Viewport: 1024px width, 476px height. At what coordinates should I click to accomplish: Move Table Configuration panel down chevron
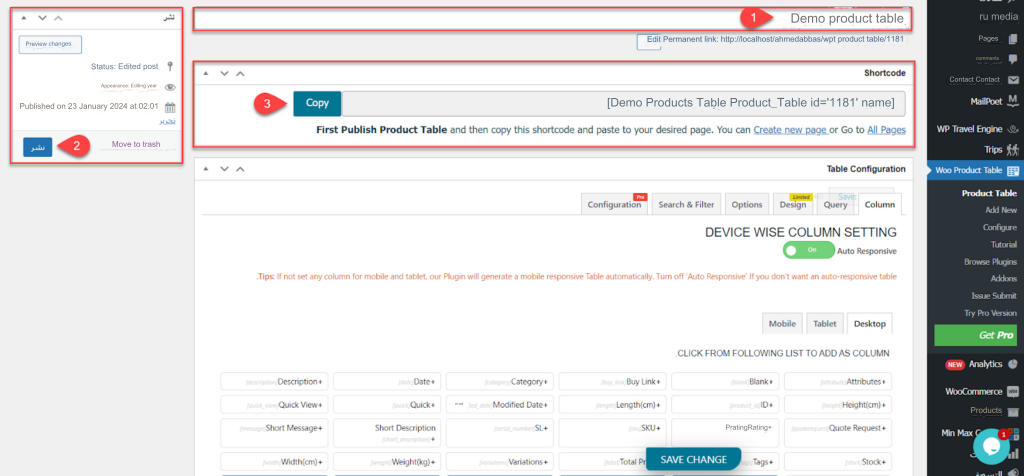pos(224,169)
